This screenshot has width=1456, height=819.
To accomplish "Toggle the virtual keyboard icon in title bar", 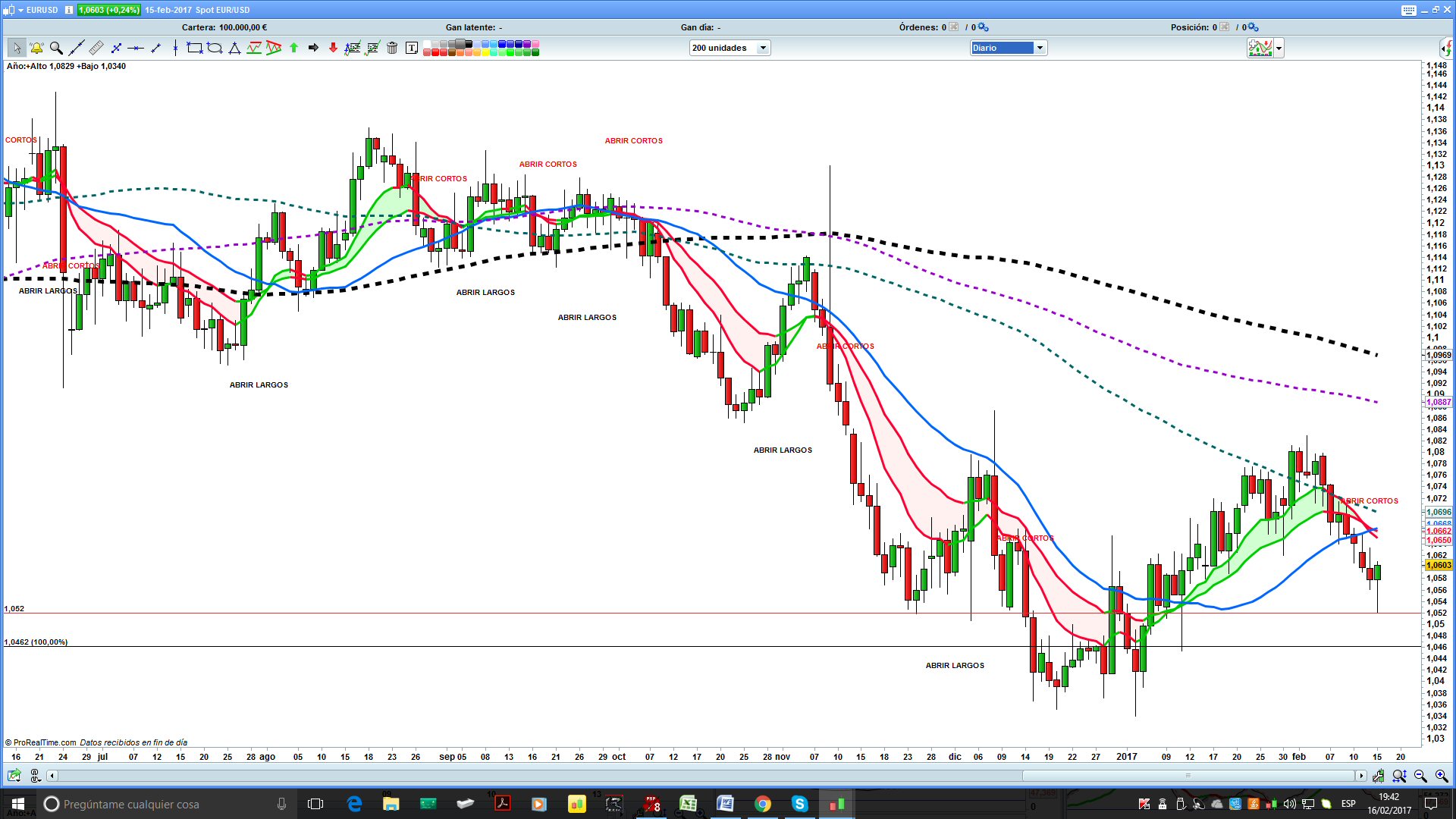I will (x=1409, y=10).
